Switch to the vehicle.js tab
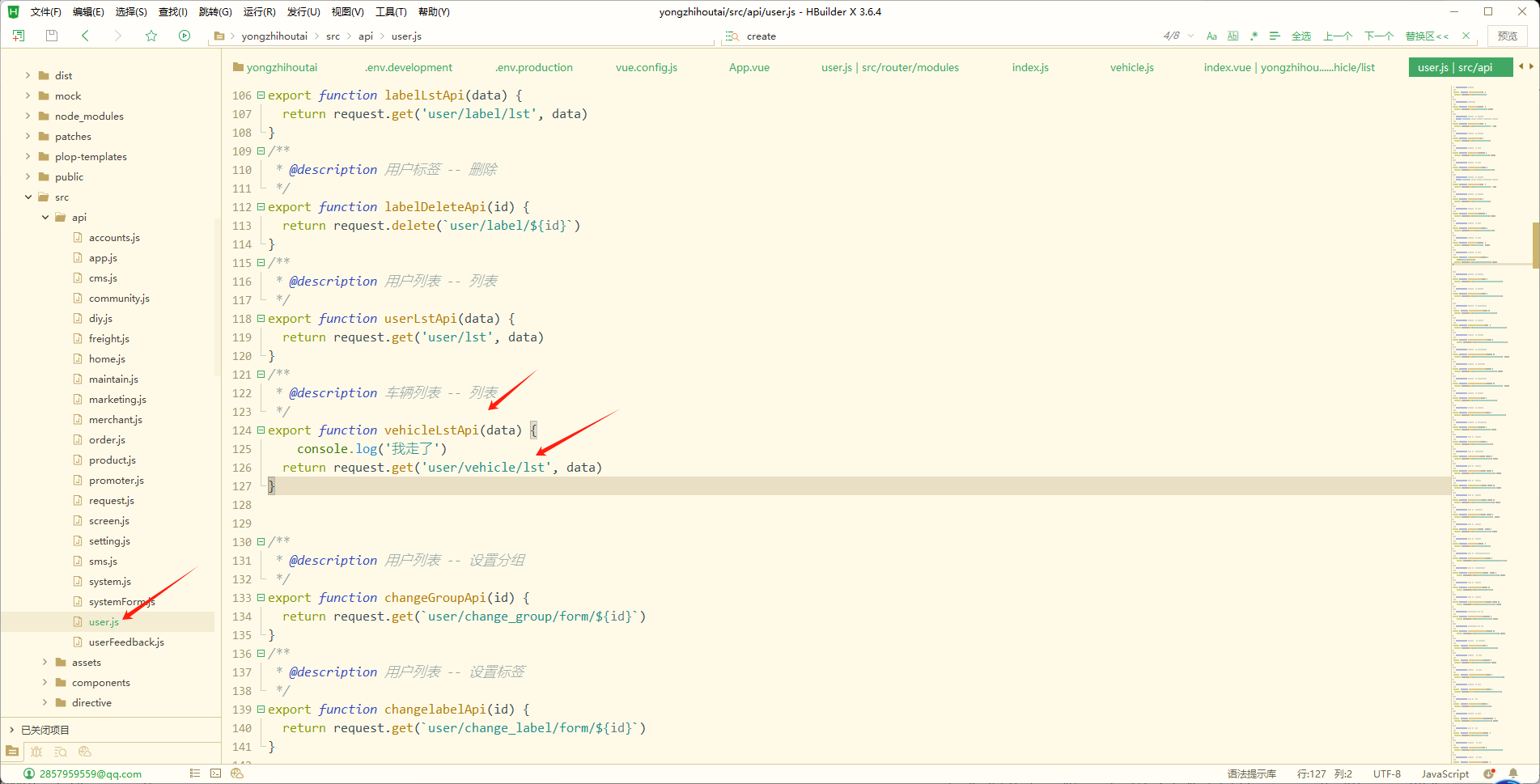This screenshot has height=784, width=1540. [1132, 67]
